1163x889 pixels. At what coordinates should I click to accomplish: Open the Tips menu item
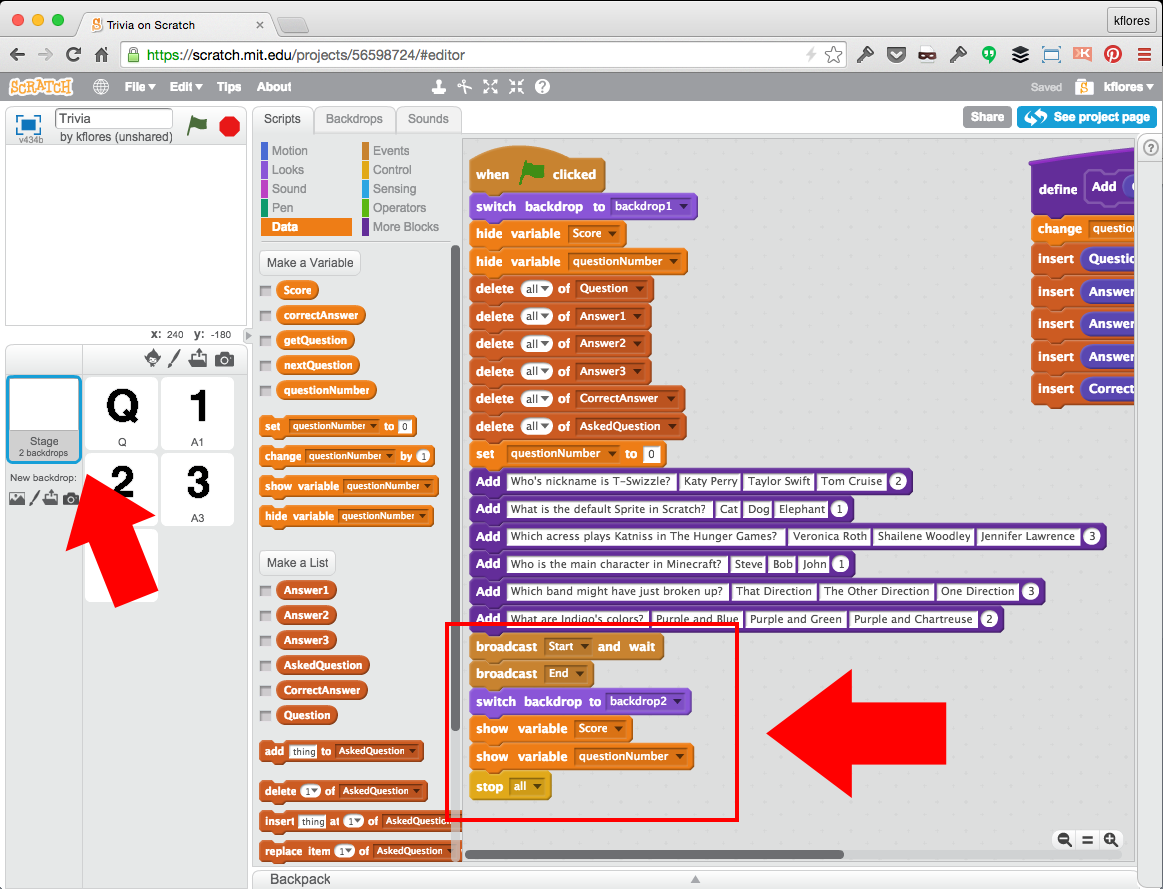(x=229, y=87)
